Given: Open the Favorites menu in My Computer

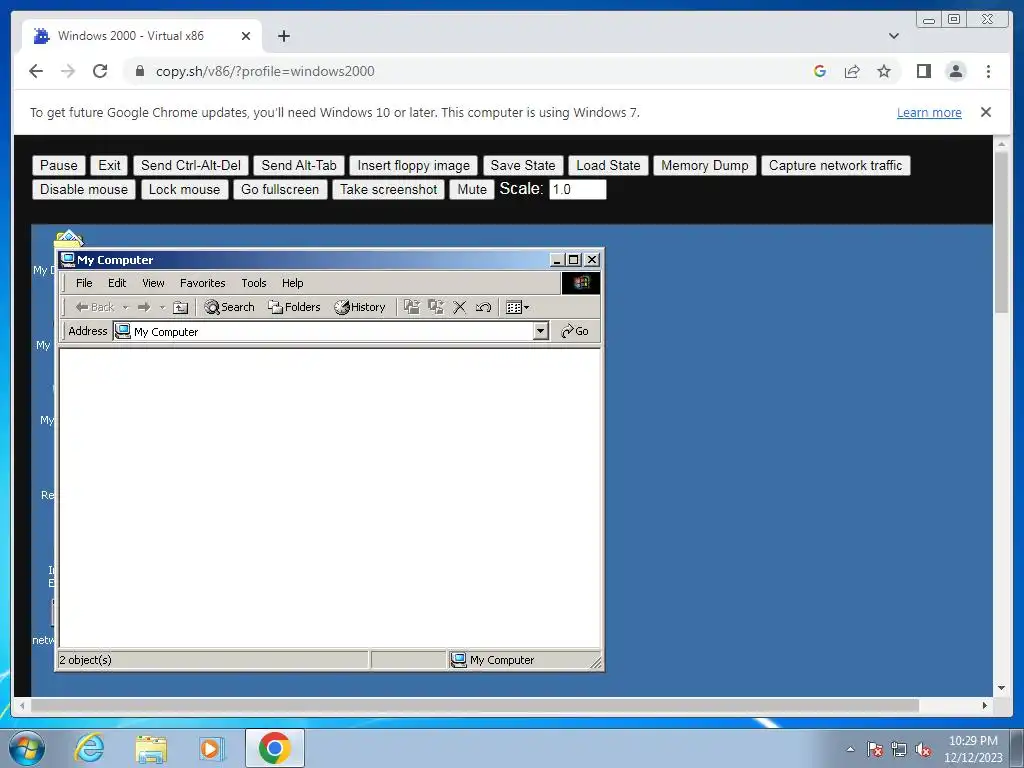Looking at the screenshot, I should [x=202, y=283].
